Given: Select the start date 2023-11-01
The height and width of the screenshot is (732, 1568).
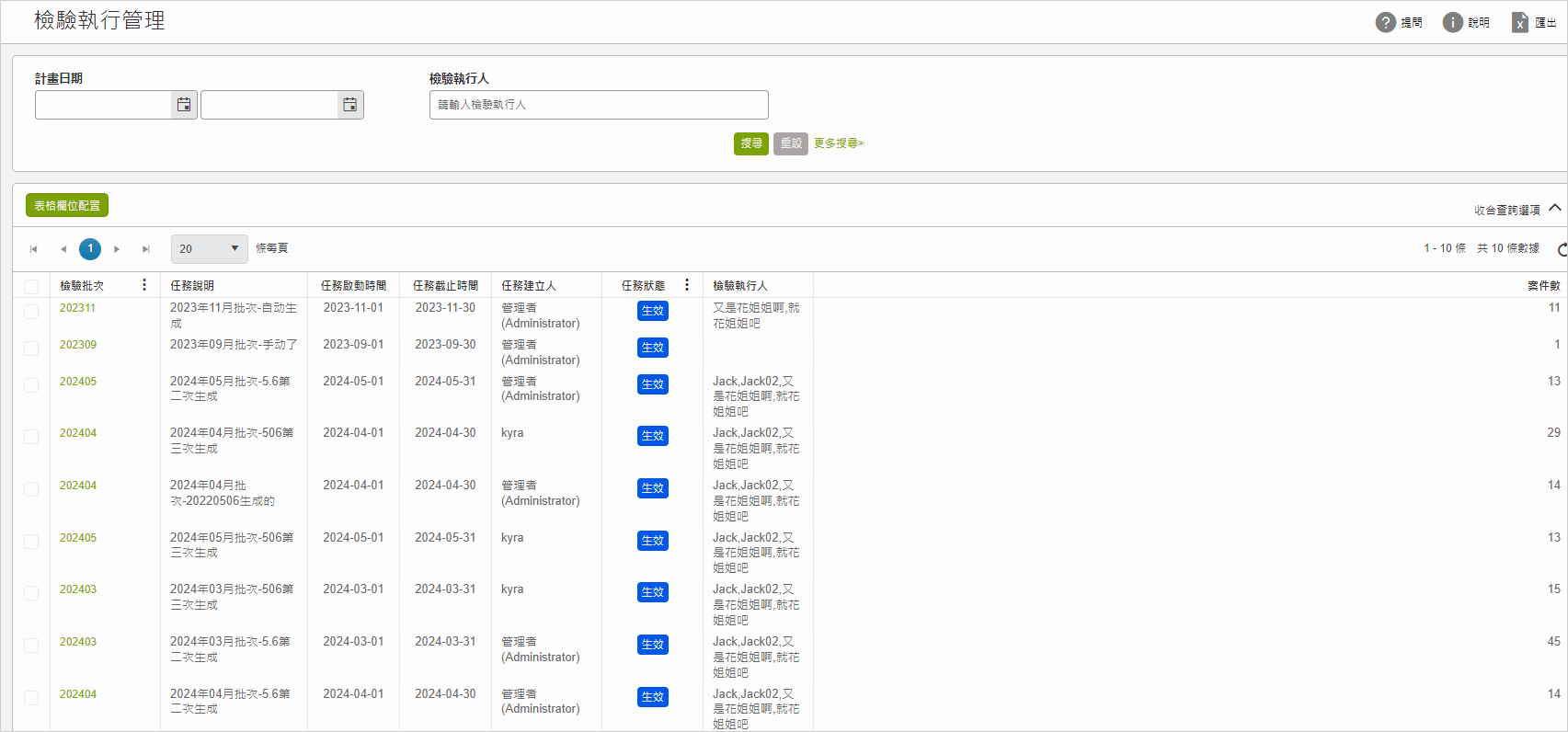Looking at the screenshot, I should coord(353,308).
